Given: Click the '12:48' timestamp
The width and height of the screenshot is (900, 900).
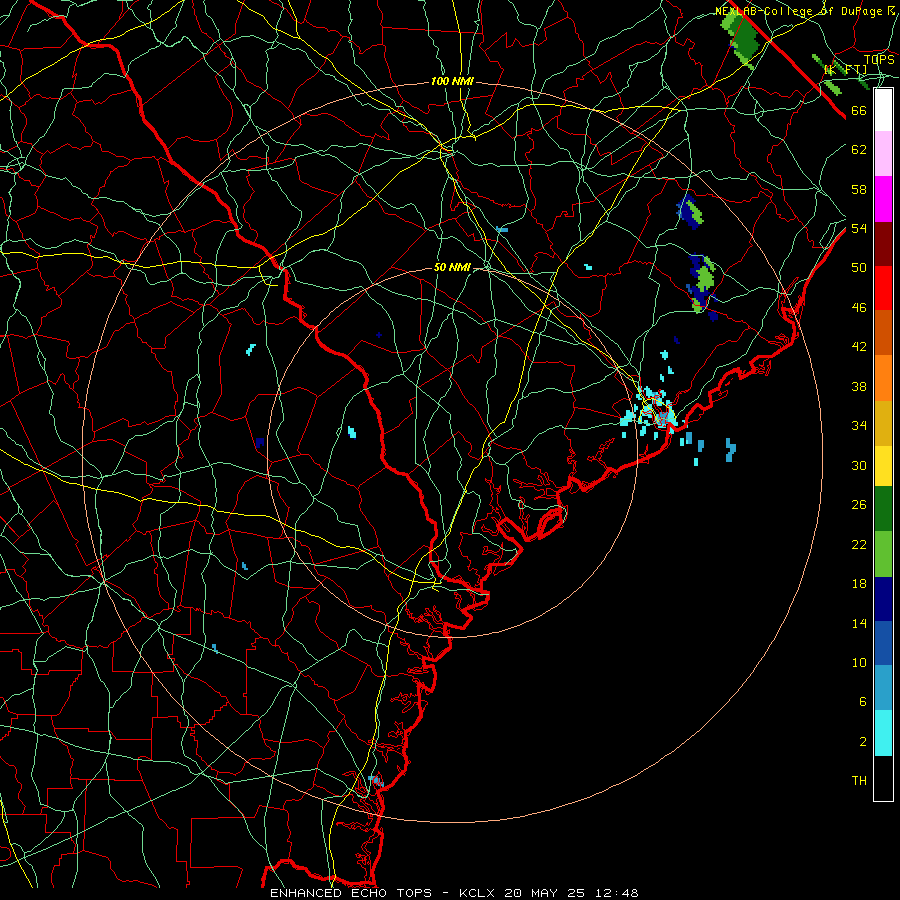Looking at the screenshot, I should tap(617, 893).
